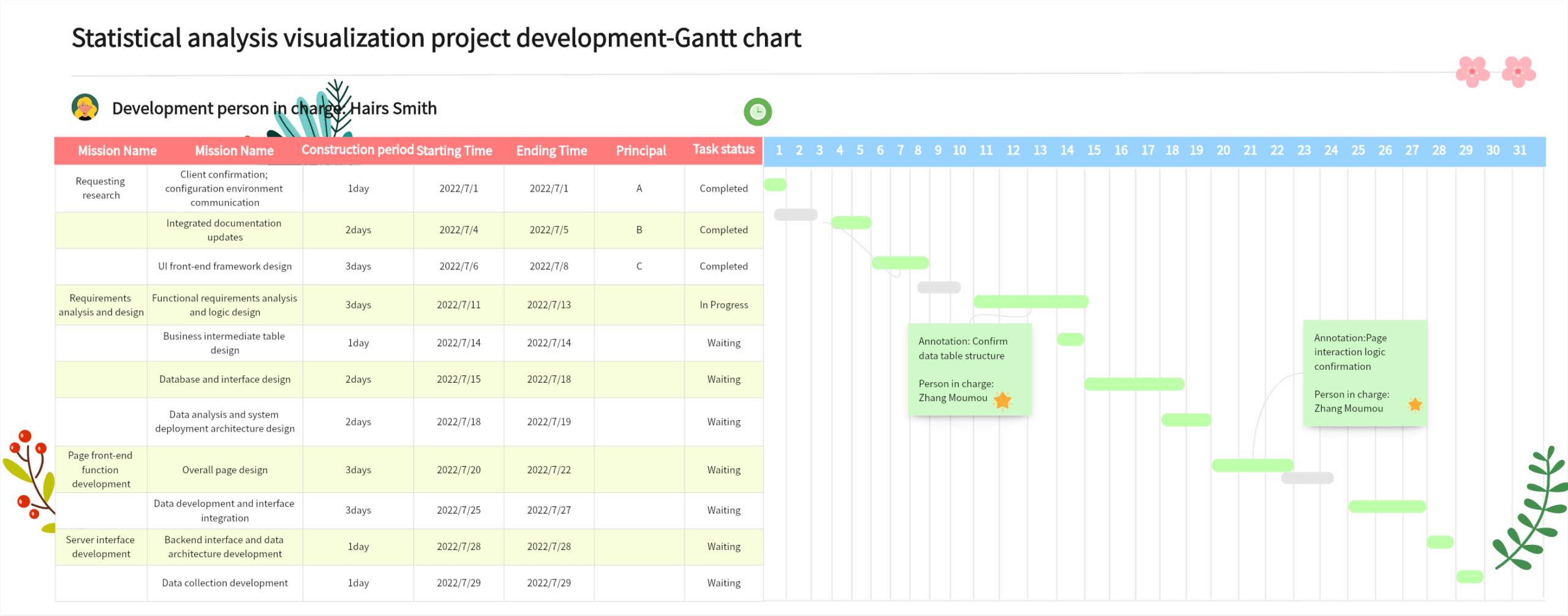
Task: Click the development person avatar icon
Action: (x=85, y=108)
